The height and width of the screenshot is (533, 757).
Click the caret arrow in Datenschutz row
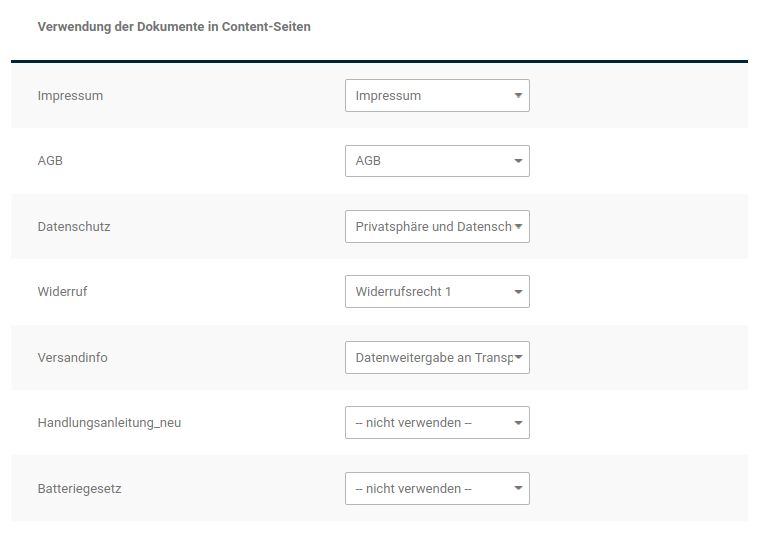pyautogui.click(x=518, y=227)
